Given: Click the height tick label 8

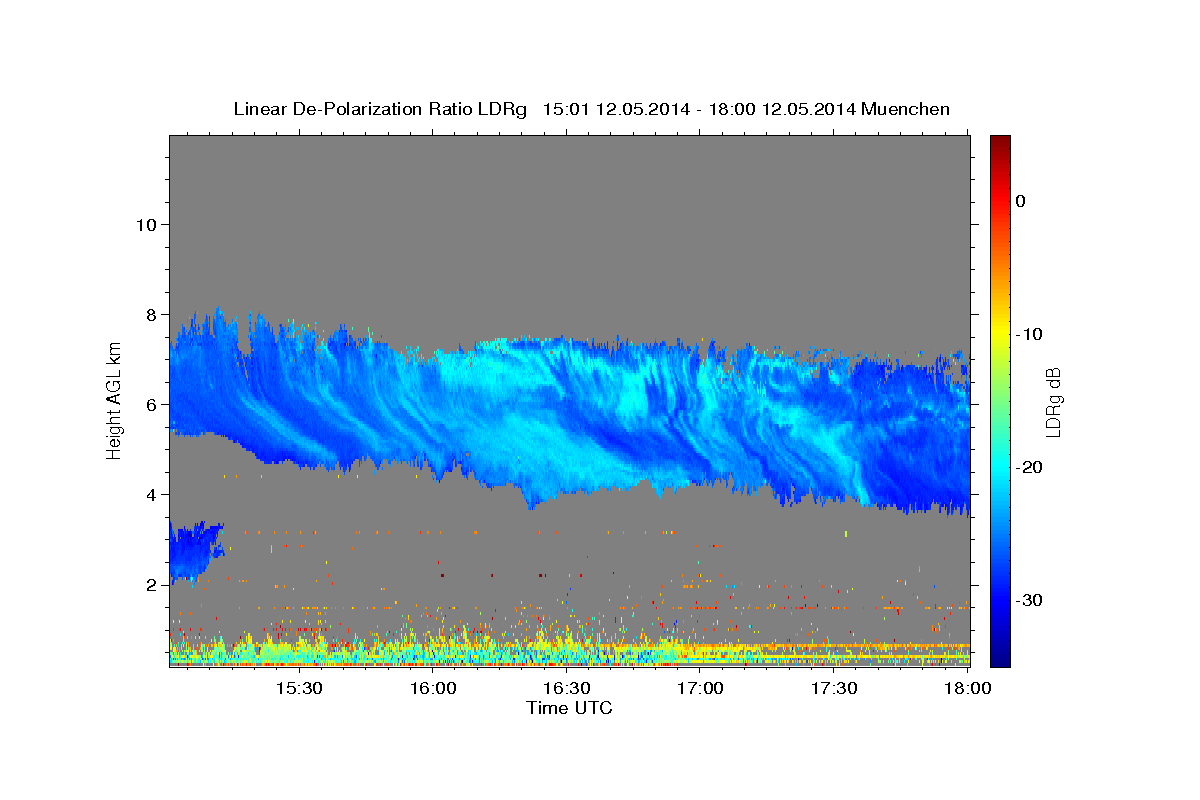Looking at the screenshot, I should click(x=152, y=314).
